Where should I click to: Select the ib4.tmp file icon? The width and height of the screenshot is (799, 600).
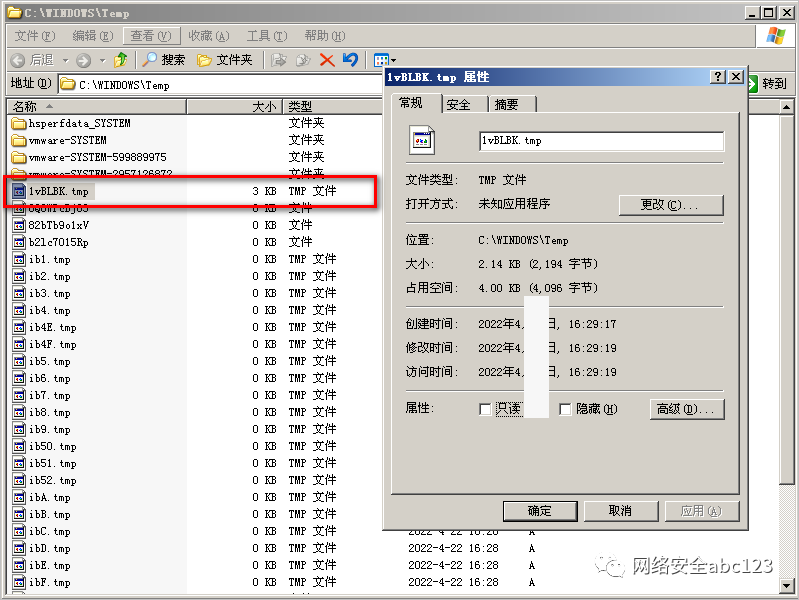point(19,310)
